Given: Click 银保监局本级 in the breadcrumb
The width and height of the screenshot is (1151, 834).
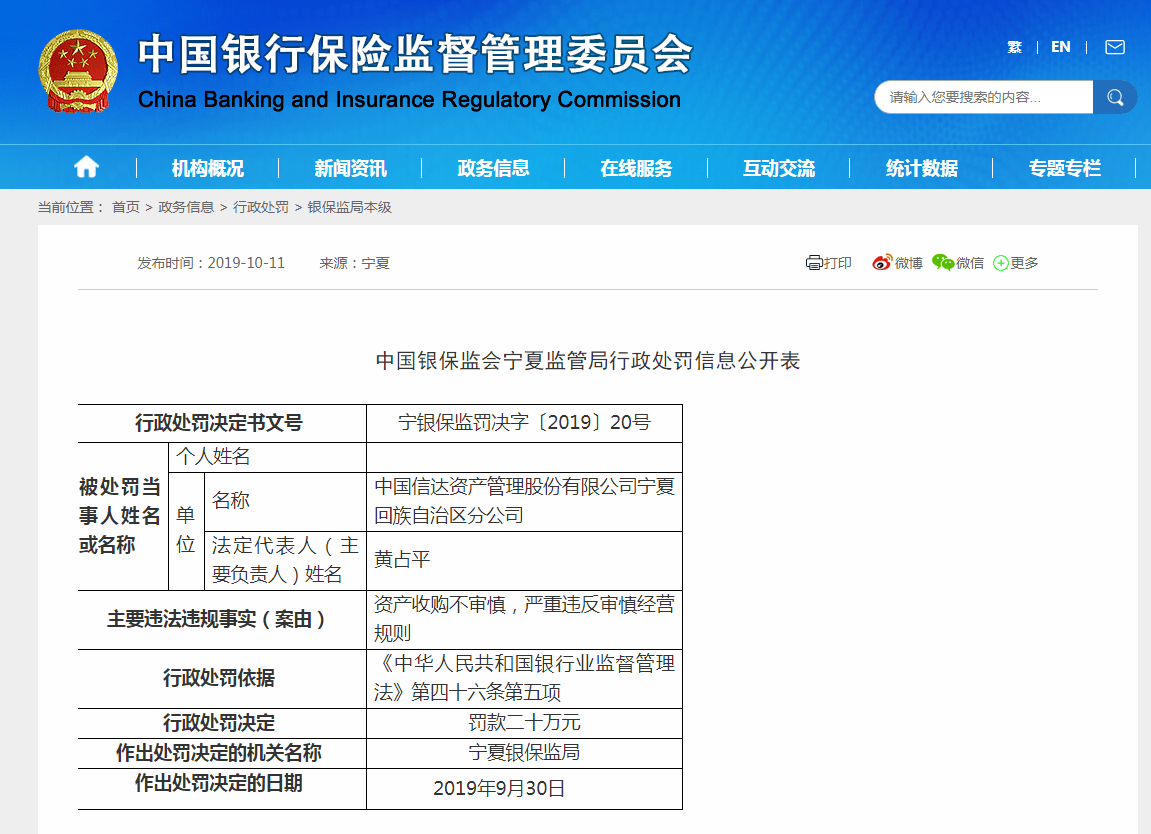Looking at the screenshot, I should (x=349, y=208).
